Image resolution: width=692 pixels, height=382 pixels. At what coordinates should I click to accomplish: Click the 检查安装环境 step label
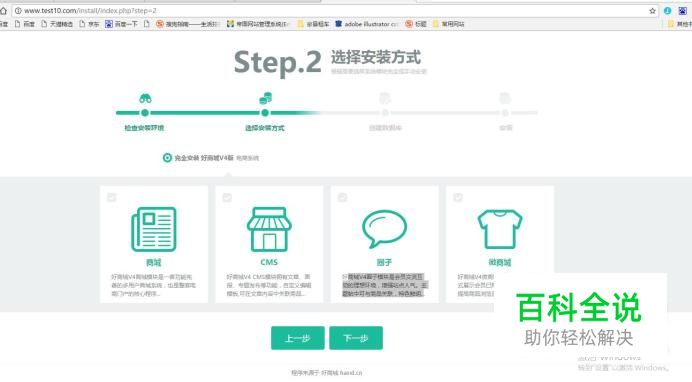click(144, 128)
